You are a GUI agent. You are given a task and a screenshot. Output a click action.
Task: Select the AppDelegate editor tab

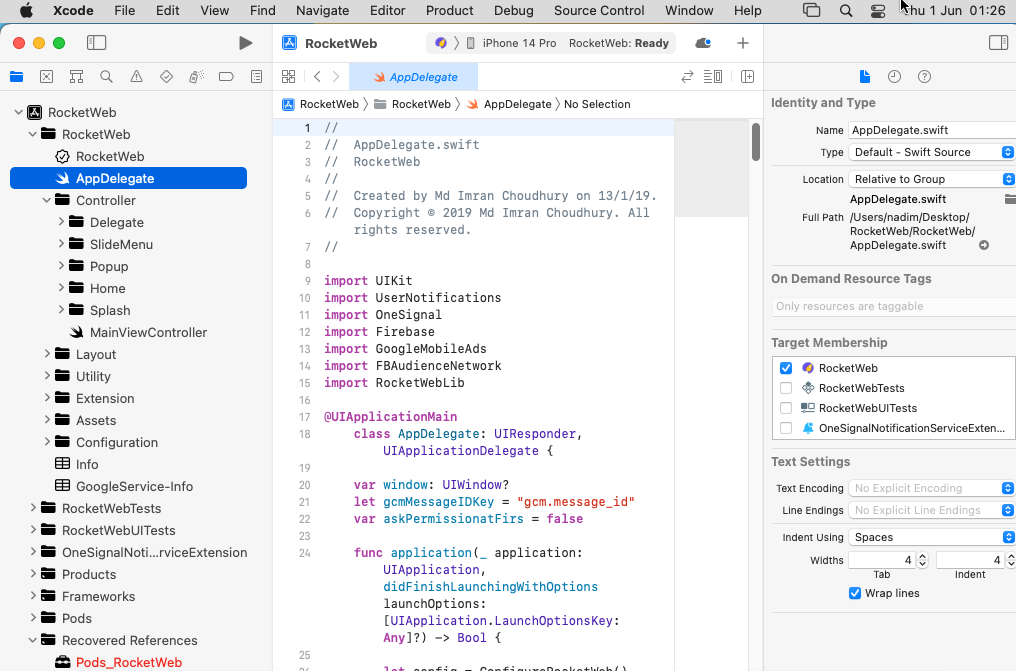pyautogui.click(x=413, y=76)
